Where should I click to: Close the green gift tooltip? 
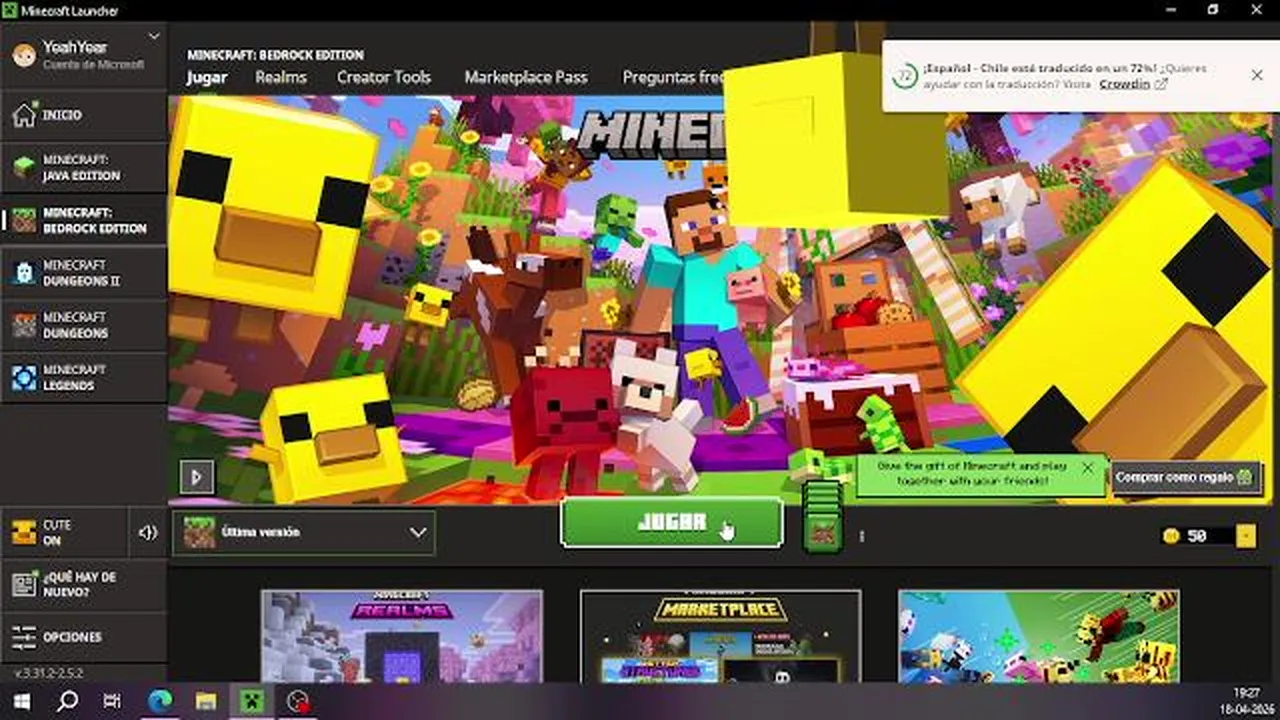pos(1088,468)
